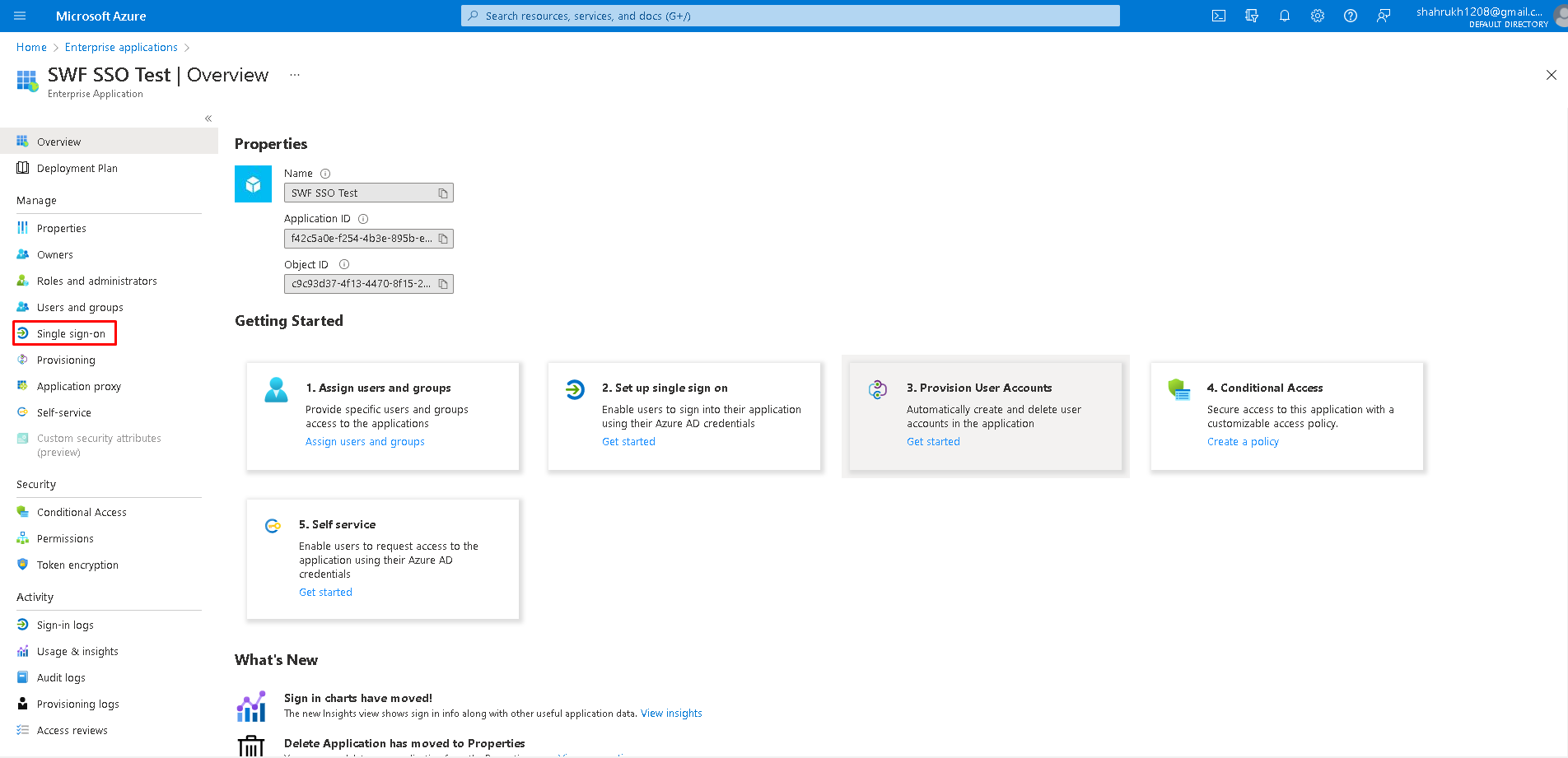Click Get started under Self service

click(x=325, y=593)
